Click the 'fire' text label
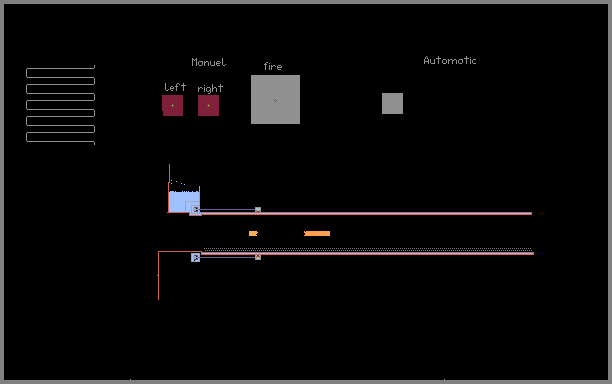The image size is (612, 384). point(273,66)
